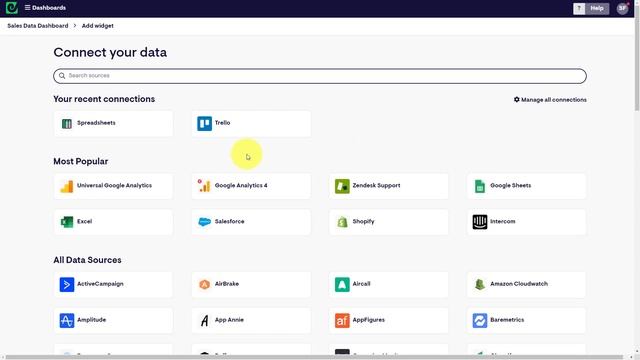Viewport: 640px width, 360px height.
Task: Click the Aircall label text
Action: point(361,284)
